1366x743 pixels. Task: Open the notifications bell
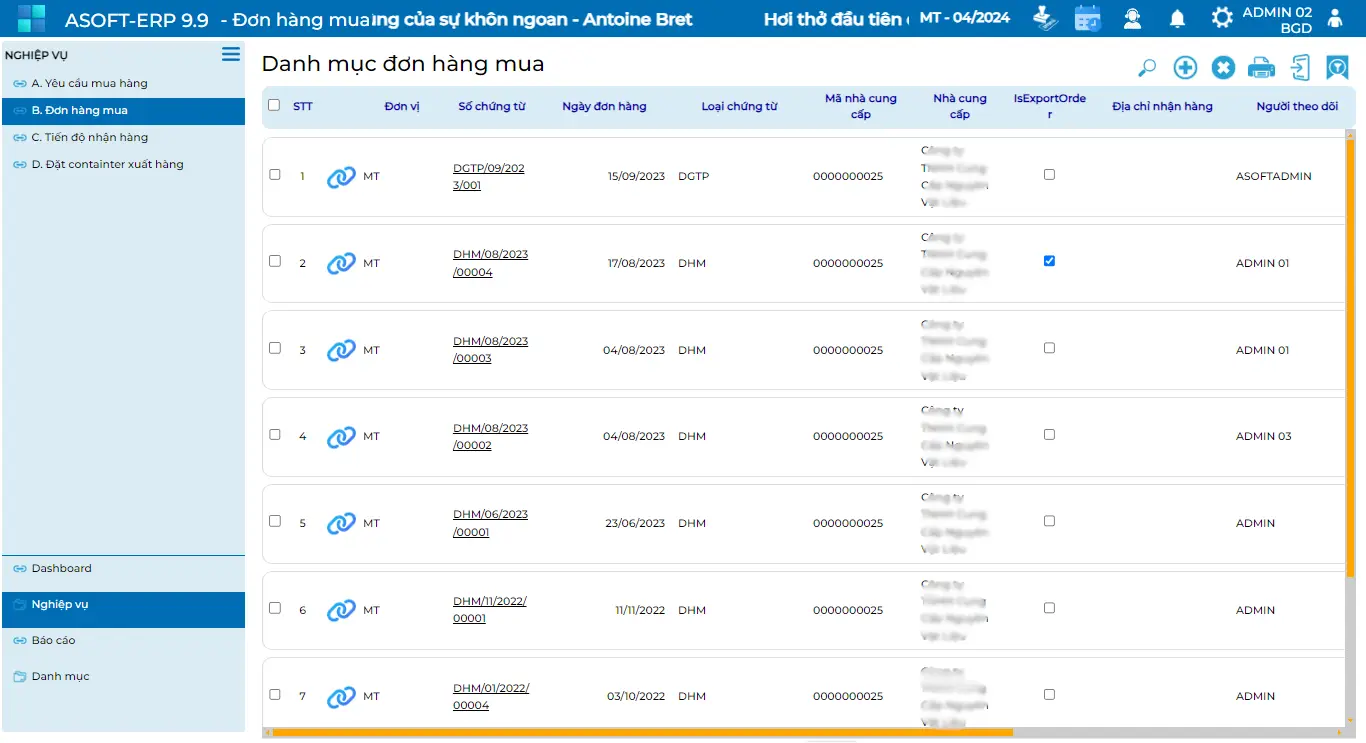pos(1178,18)
